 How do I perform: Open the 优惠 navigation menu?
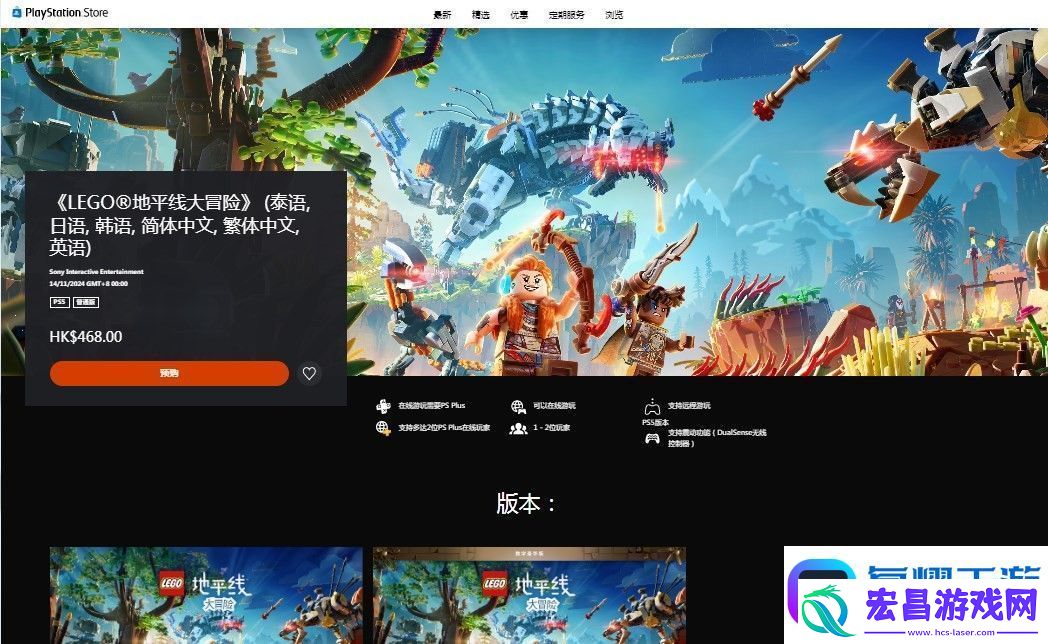coord(519,15)
